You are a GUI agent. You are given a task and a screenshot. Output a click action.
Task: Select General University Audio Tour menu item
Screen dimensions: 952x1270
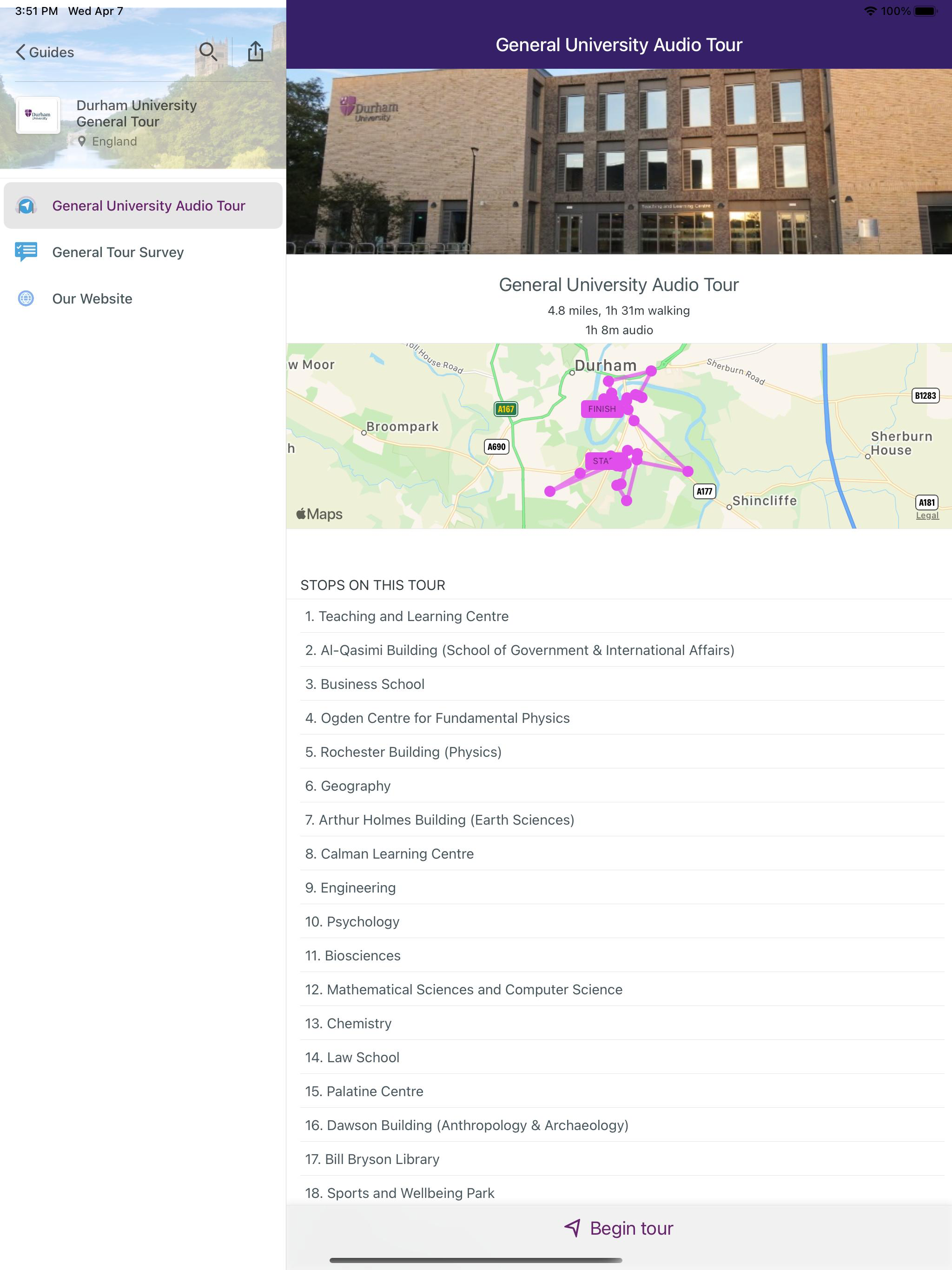tap(143, 205)
